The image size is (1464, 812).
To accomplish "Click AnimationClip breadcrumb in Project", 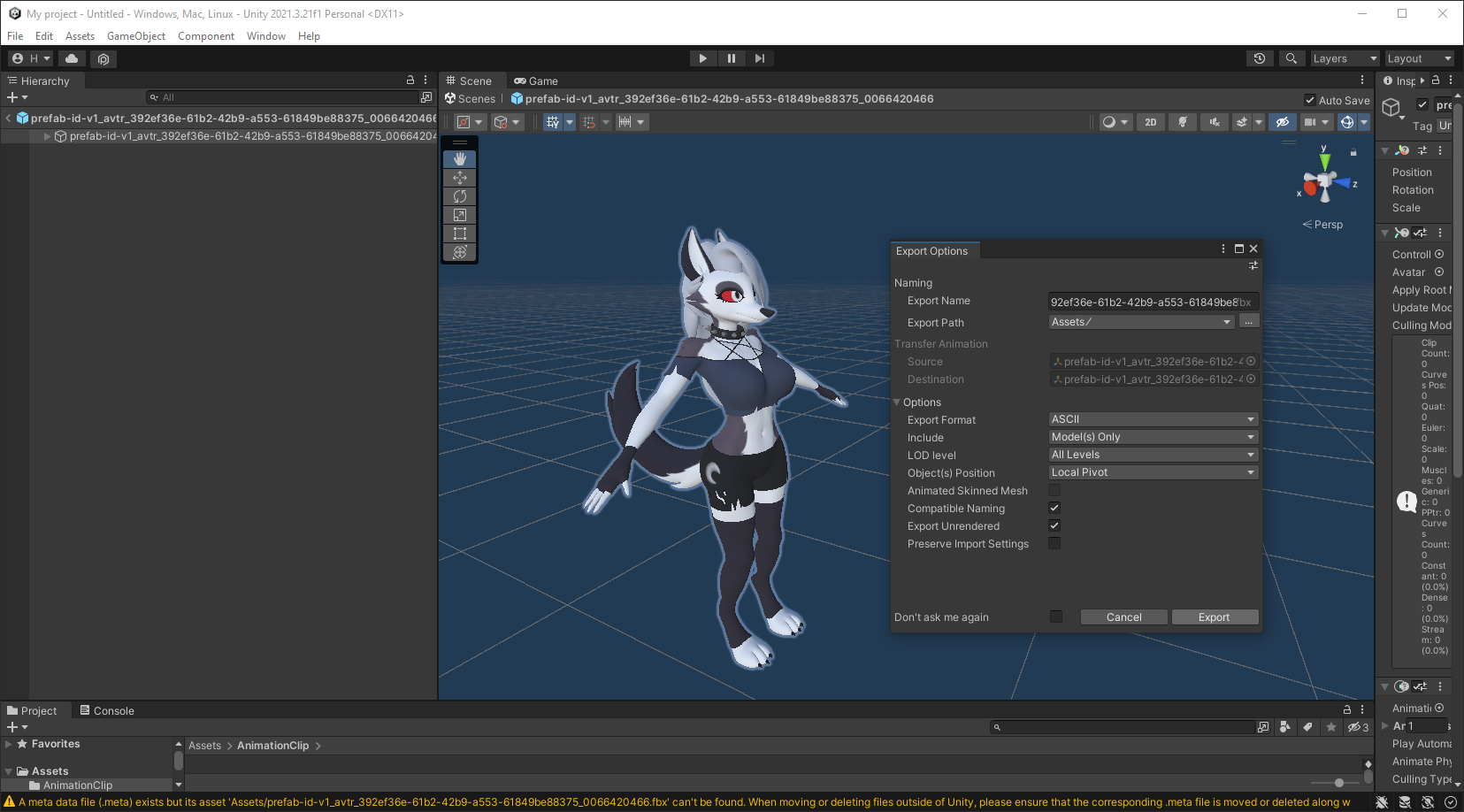I will [272, 746].
